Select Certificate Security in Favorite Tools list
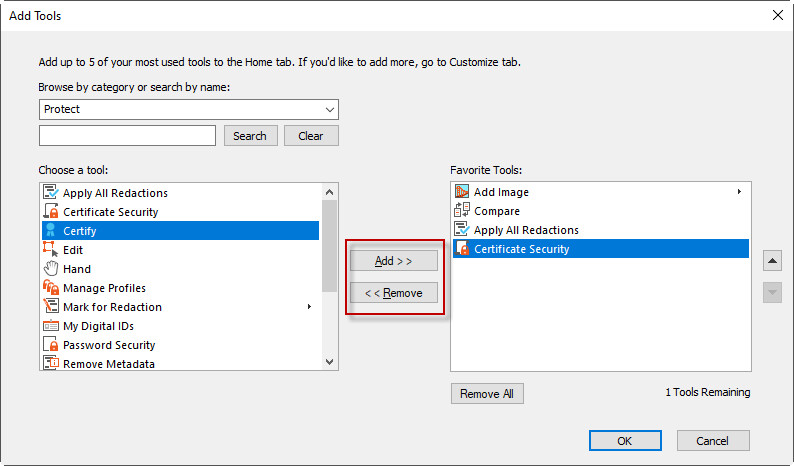Screen dimensions: 794x466 pos(521,249)
